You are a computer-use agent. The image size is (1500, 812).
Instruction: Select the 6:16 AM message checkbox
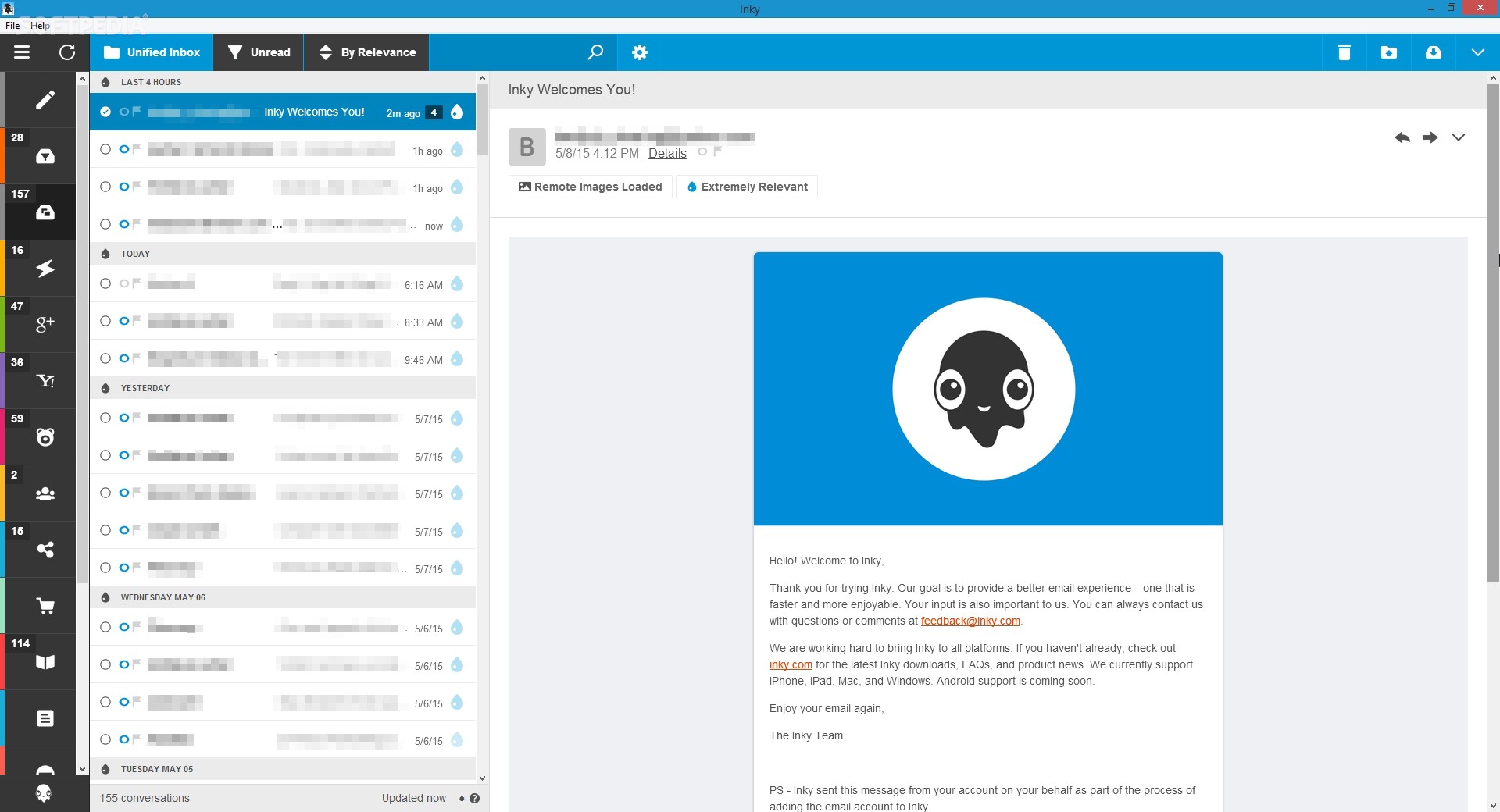coord(105,283)
